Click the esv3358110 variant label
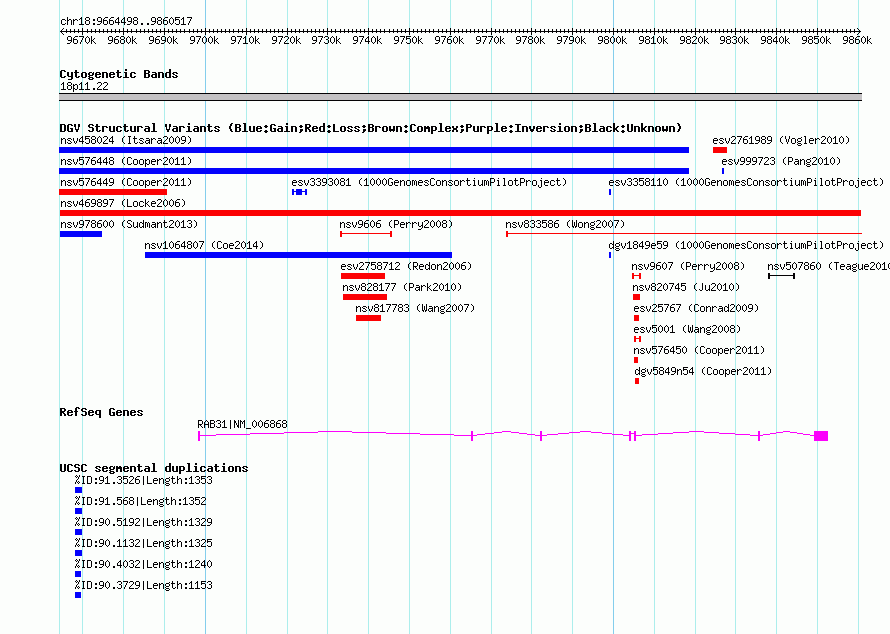The image size is (890, 634). 746,182
